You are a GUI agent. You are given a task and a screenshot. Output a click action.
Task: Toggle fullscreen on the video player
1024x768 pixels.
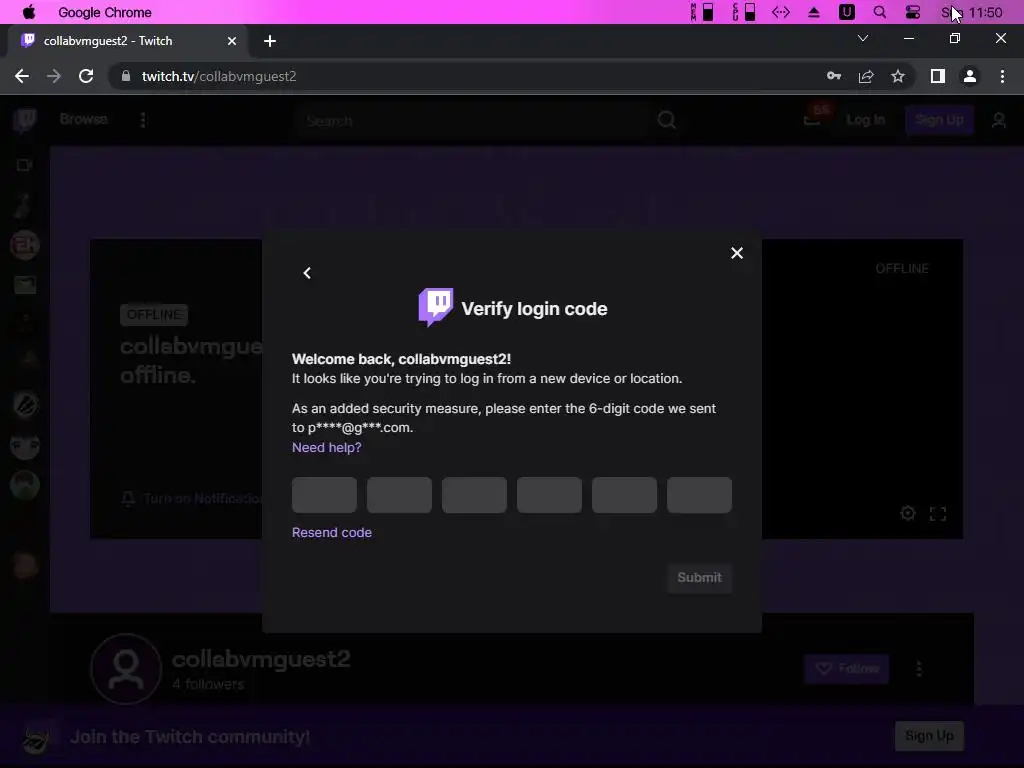[938, 514]
